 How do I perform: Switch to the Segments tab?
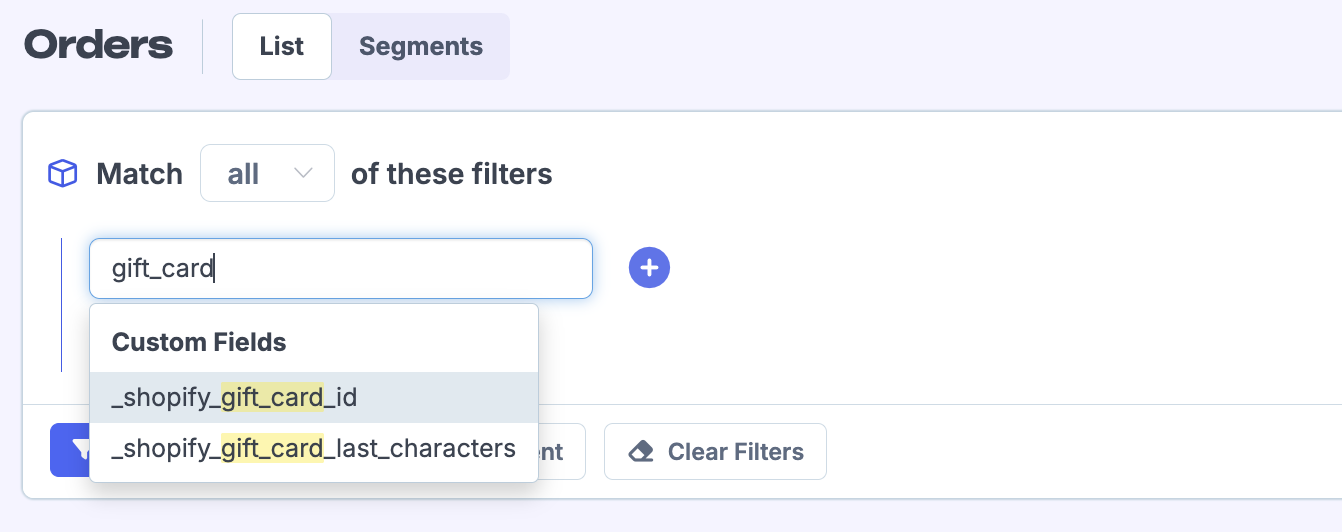tap(420, 46)
